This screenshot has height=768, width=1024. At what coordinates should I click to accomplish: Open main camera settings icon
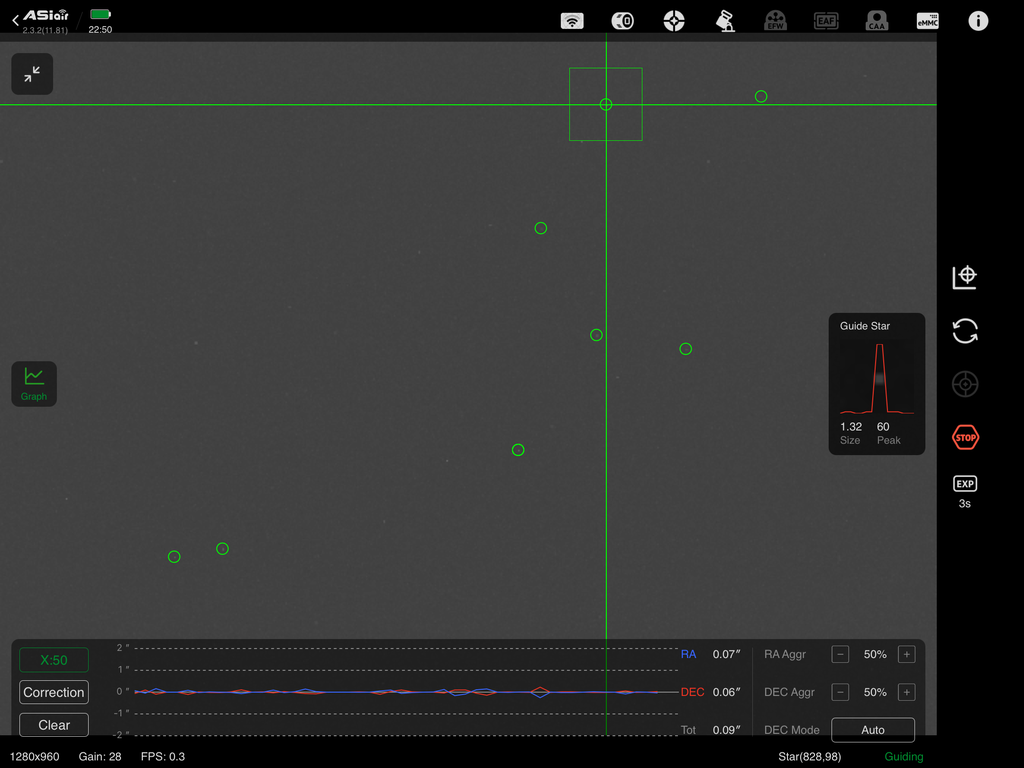pyautogui.click(x=622, y=21)
